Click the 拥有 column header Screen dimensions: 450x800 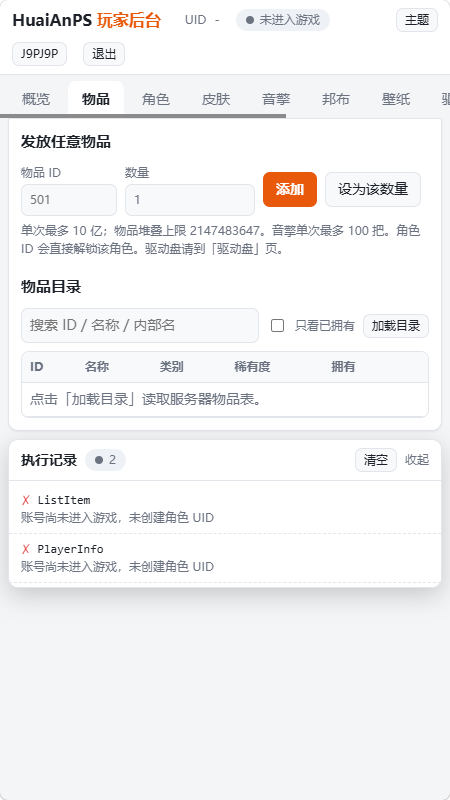click(x=343, y=367)
